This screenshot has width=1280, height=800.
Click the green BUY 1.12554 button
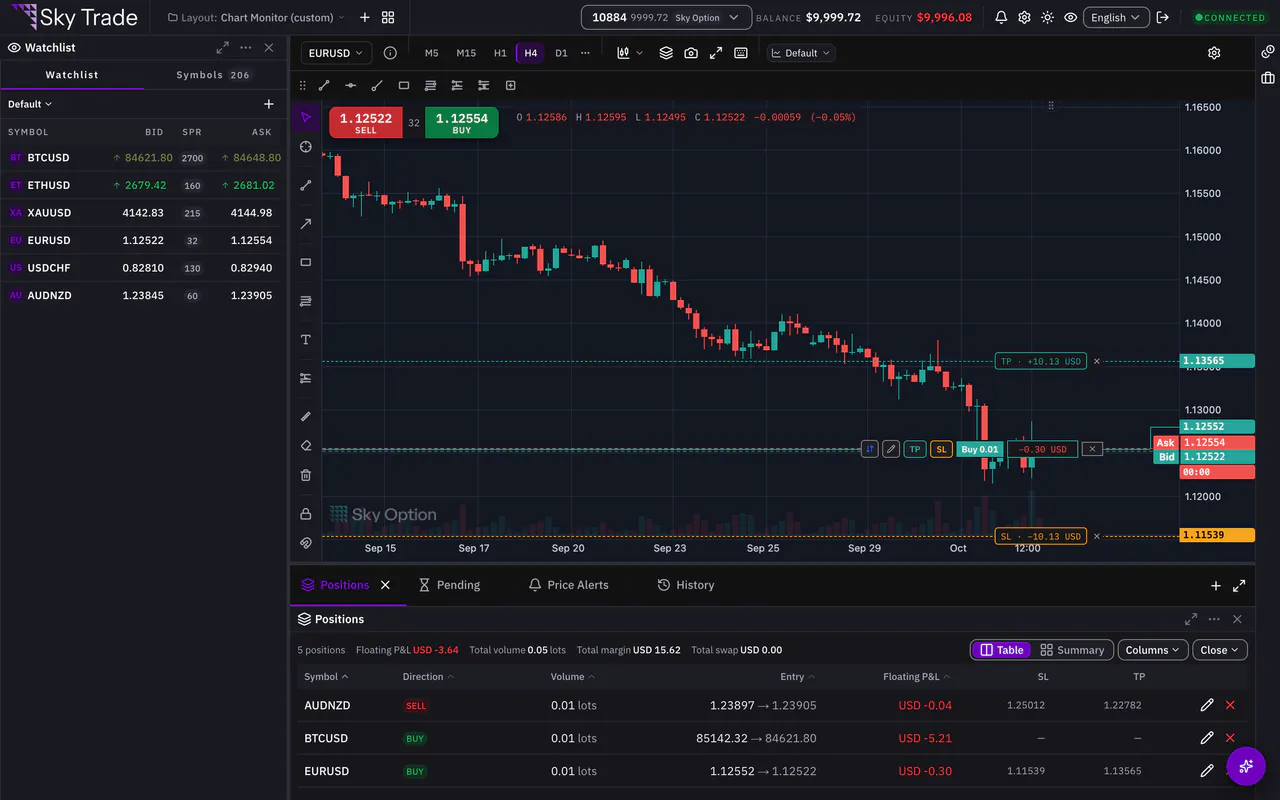461,122
